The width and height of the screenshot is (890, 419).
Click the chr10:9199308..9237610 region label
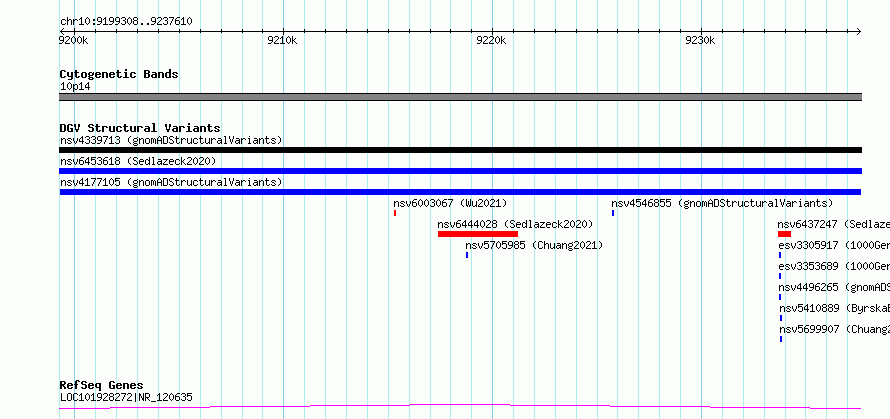[126, 22]
